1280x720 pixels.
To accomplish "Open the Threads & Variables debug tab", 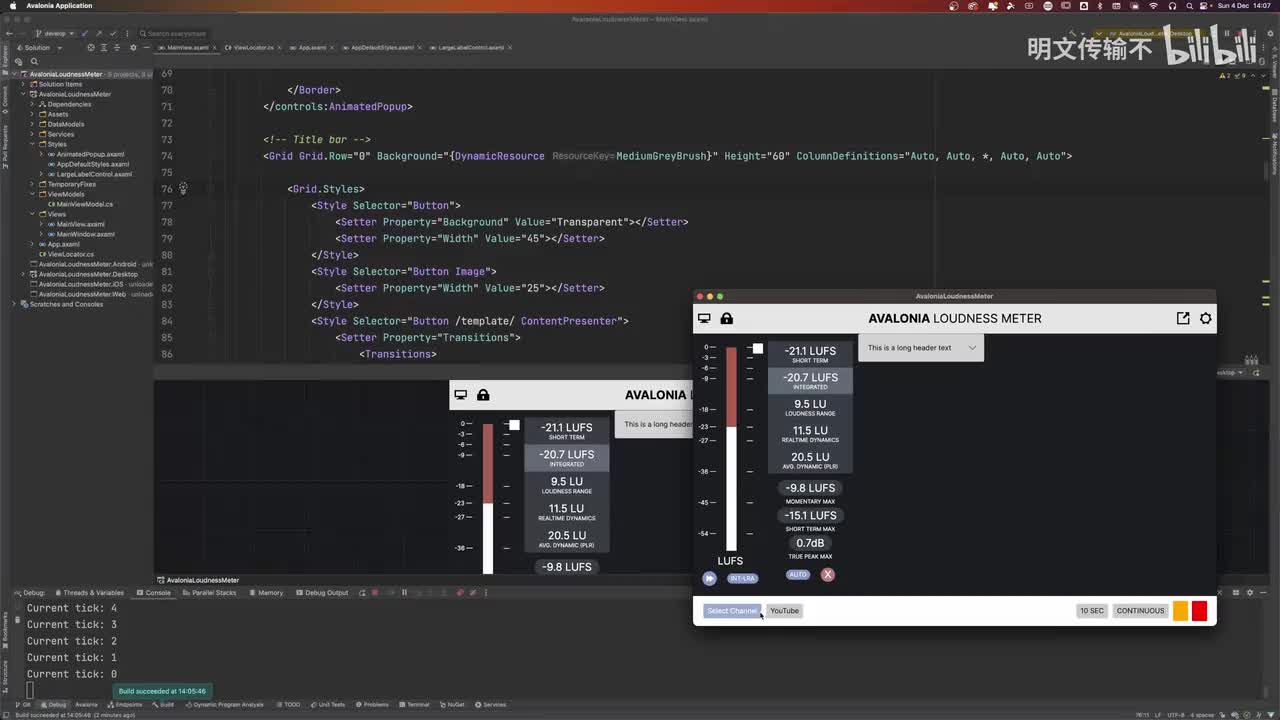I will (90, 593).
